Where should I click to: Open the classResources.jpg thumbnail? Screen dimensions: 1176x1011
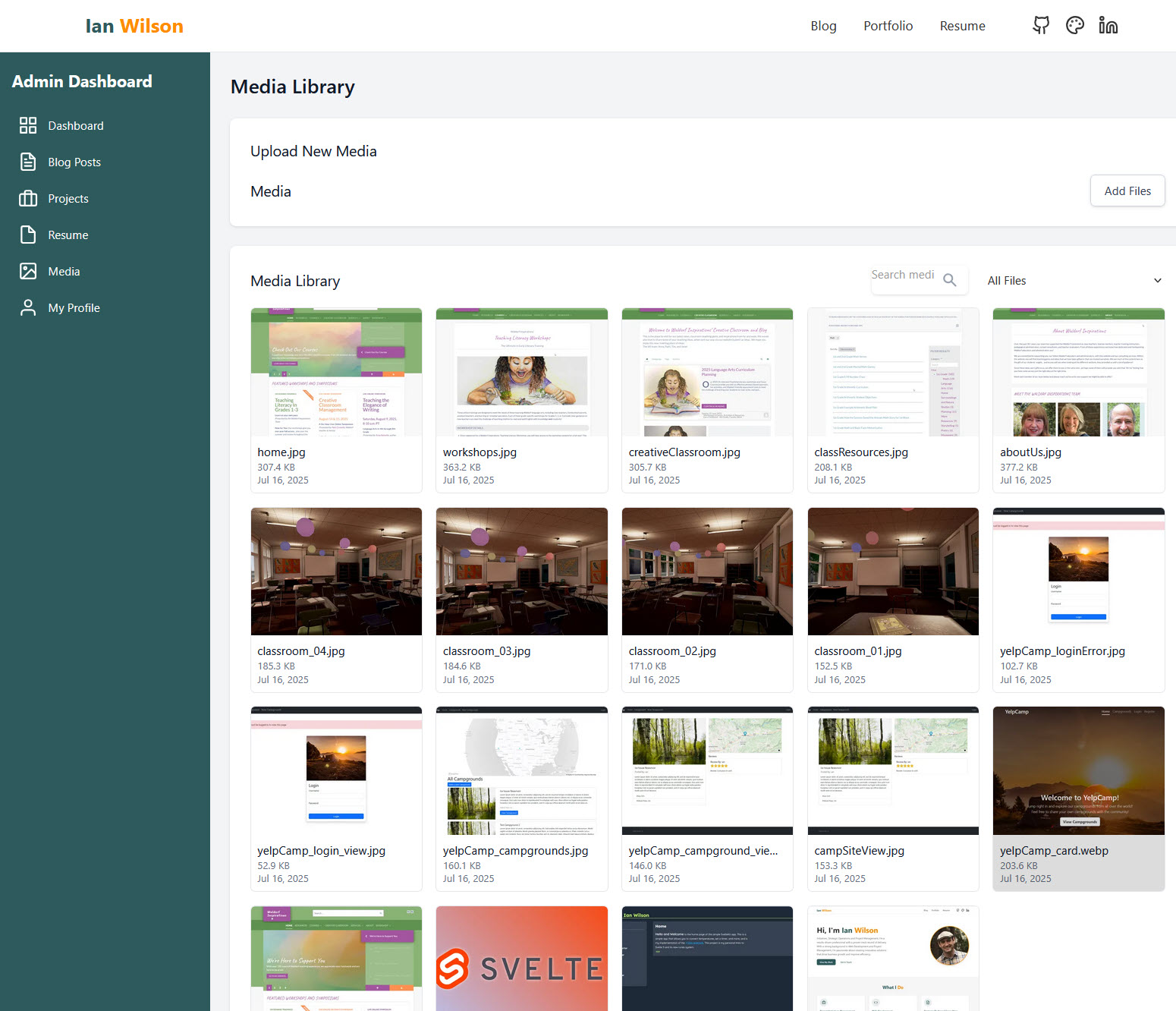pyautogui.click(x=893, y=372)
